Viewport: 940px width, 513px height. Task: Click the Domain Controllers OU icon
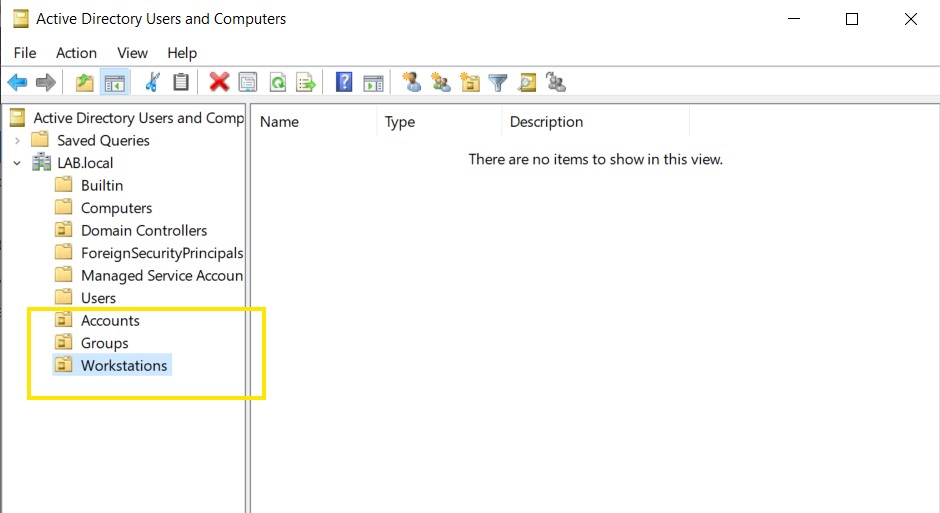64,230
